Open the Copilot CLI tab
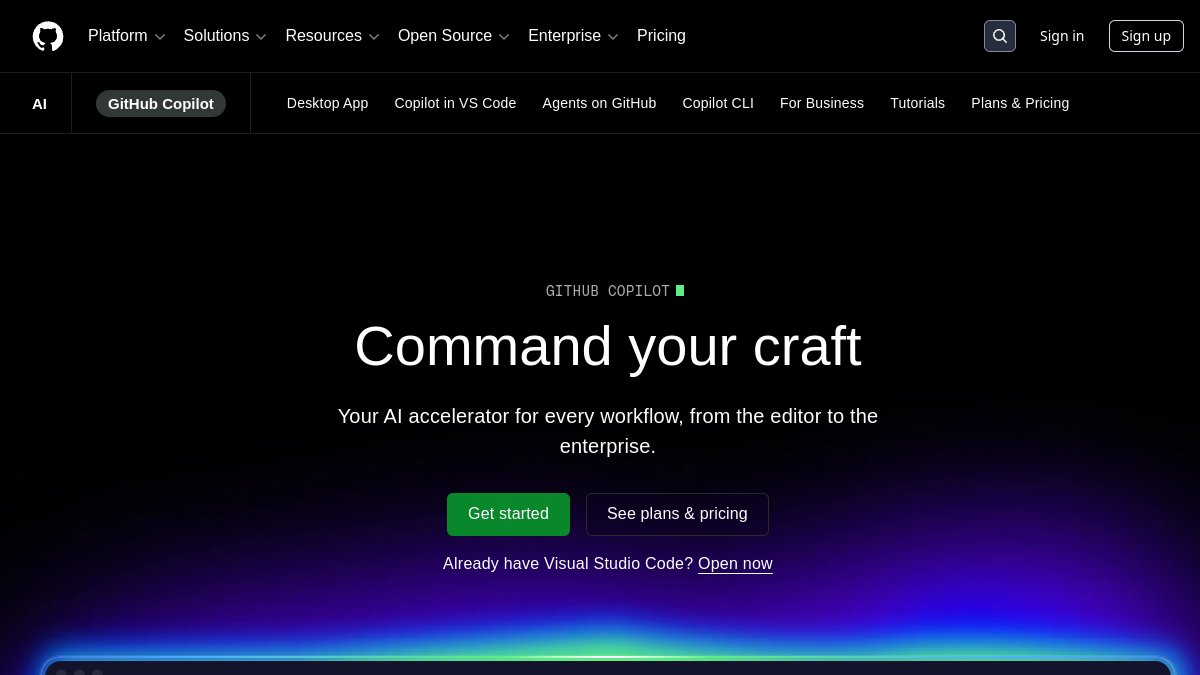1200x675 pixels. click(x=718, y=103)
